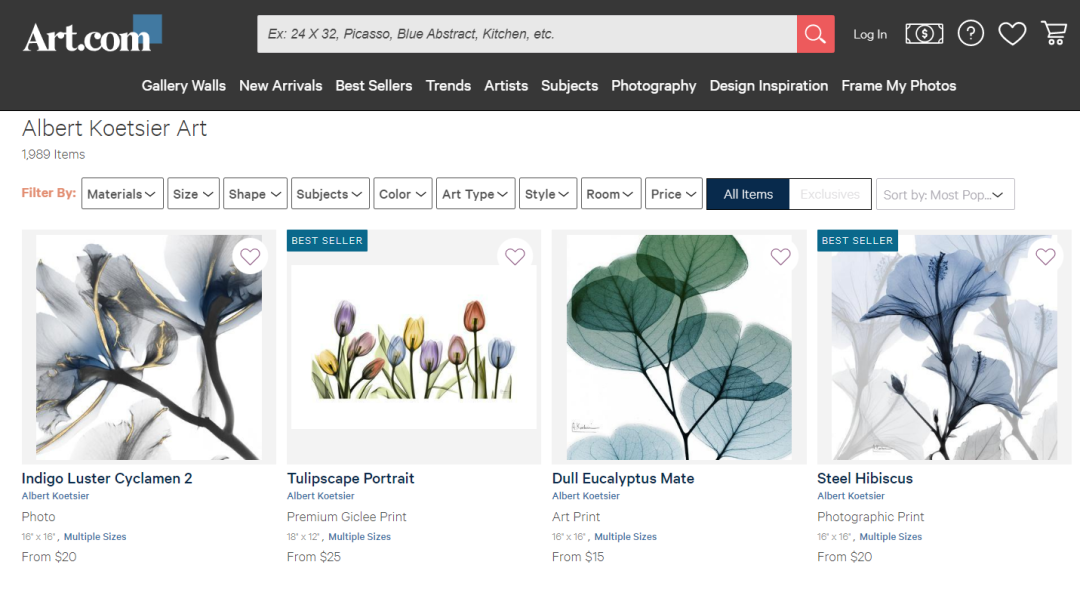1080x605 pixels.
Task: Go to Best Sellers nav item
Action: (374, 86)
